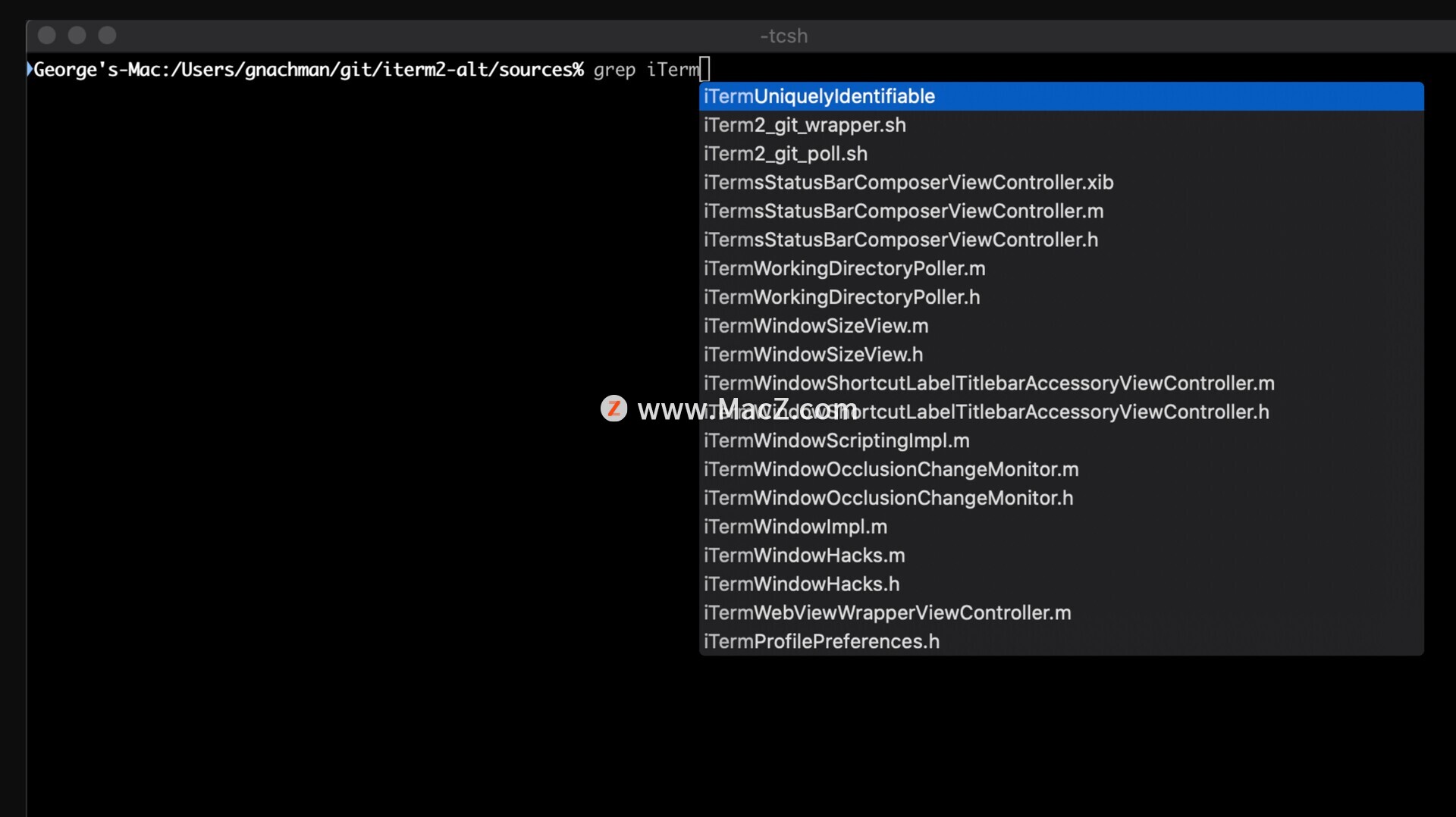Viewport: 1456px width, 817px height.
Task: Select iTermWindowHacks.m from the list
Action: [1061, 556]
